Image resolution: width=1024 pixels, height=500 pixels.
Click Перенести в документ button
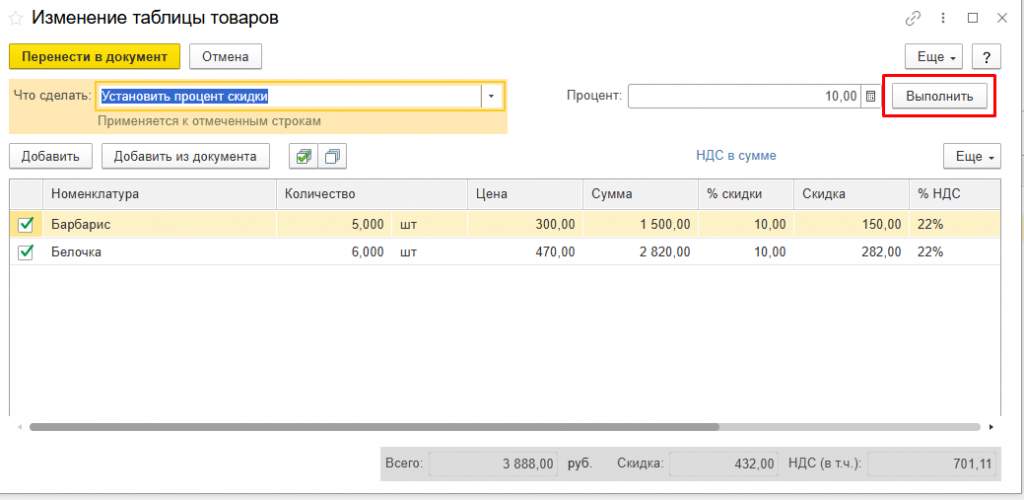point(95,57)
